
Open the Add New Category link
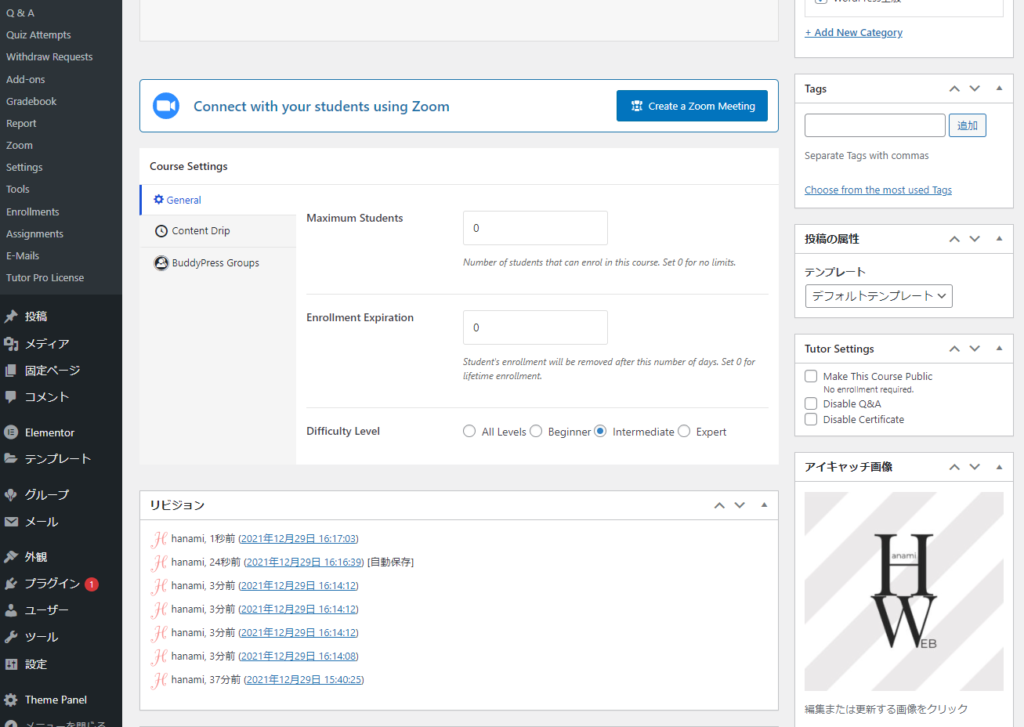[853, 33]
